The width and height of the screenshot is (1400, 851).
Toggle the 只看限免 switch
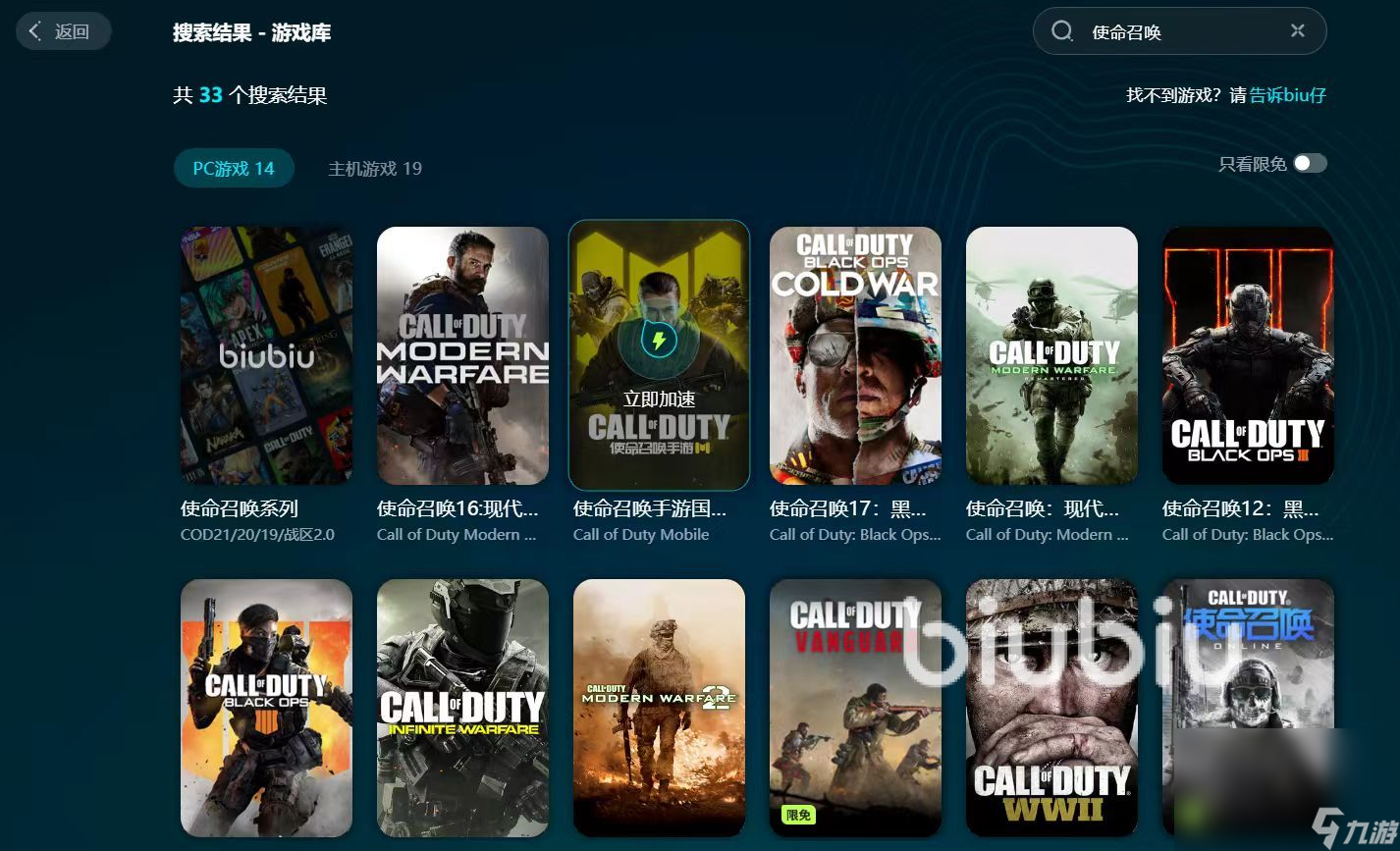[x=1310, y=164]
